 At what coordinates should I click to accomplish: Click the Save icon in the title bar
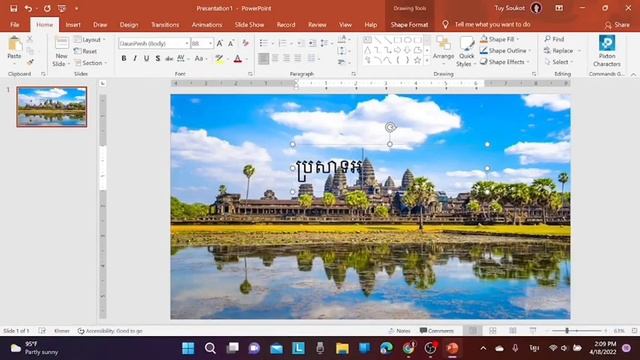point(13,8)
